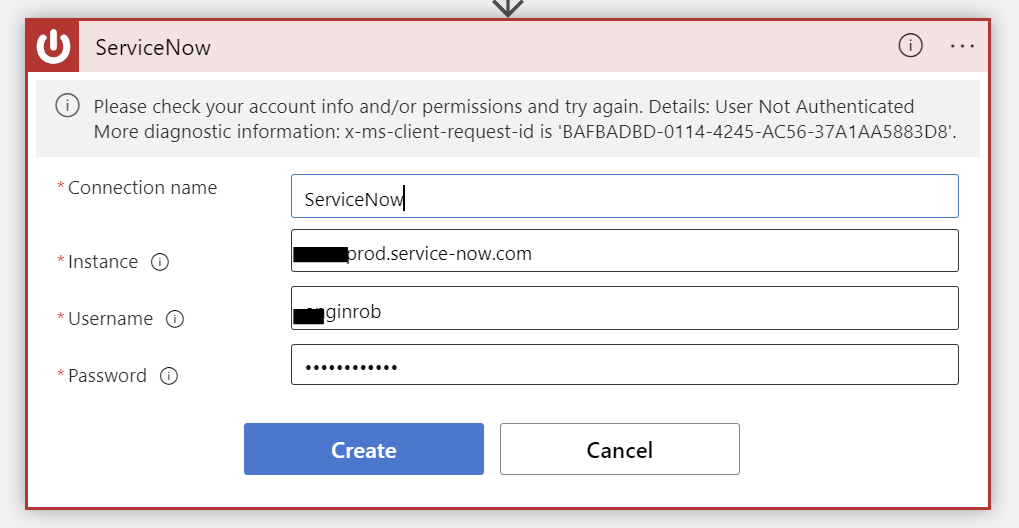1019x528 pixels.
Task: Click the Cancel button
Action: point(619,449)
